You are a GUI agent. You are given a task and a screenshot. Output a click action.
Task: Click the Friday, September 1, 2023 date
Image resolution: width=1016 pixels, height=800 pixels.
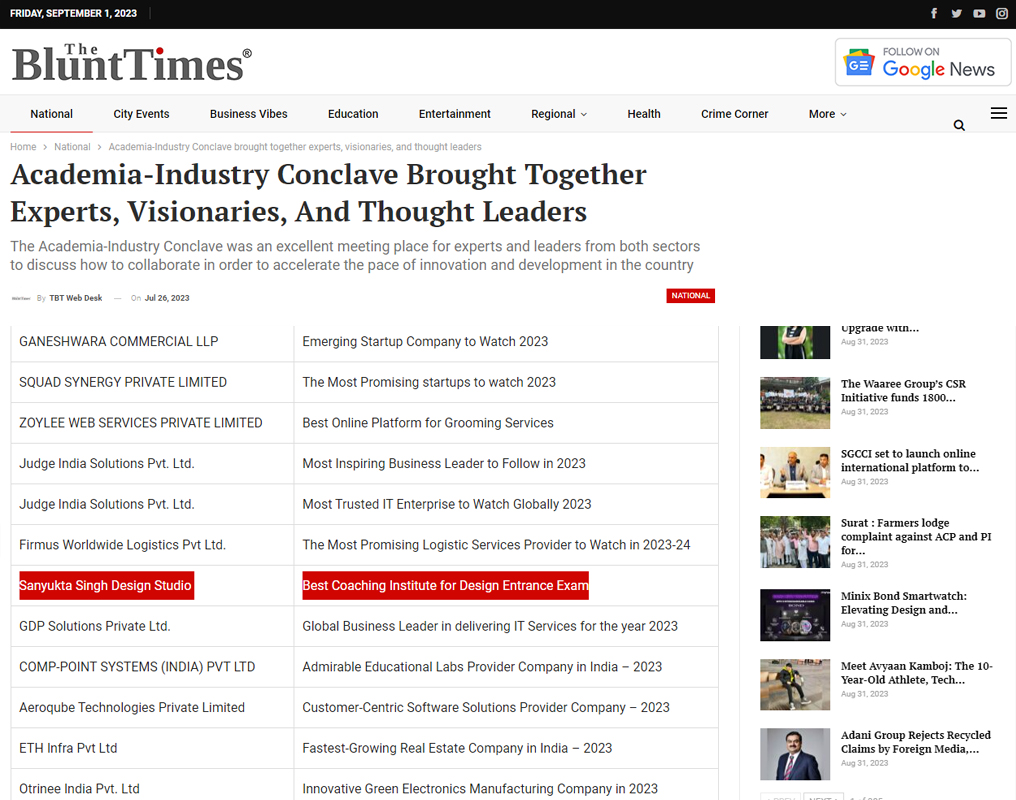(73, 14)
